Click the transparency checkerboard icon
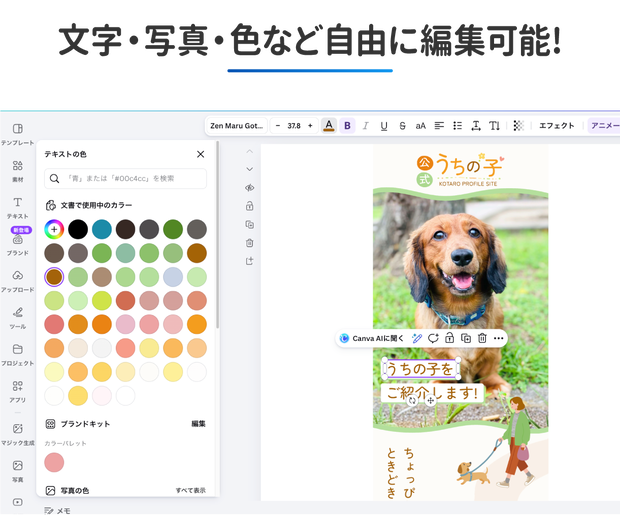This screenshot has width=620, height=516. pos(518,126)
